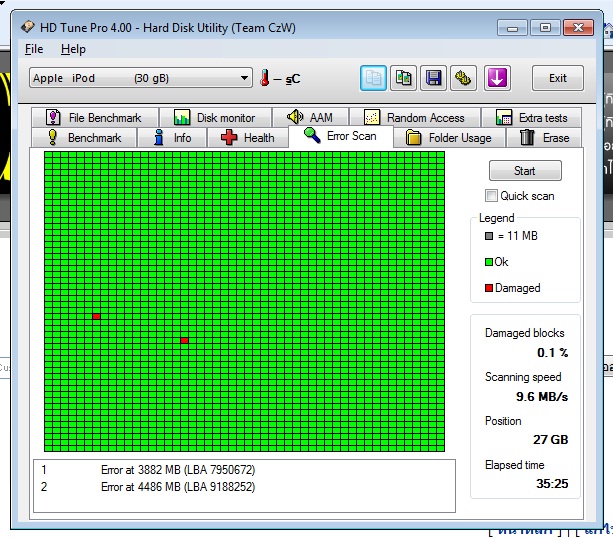Click the Exit button

coord(557,78)
